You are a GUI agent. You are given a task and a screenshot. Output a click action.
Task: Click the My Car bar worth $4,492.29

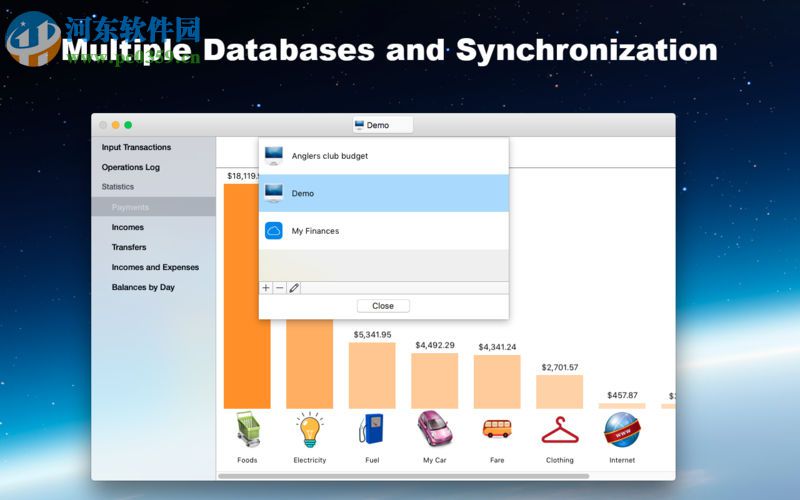click(435, 381)
